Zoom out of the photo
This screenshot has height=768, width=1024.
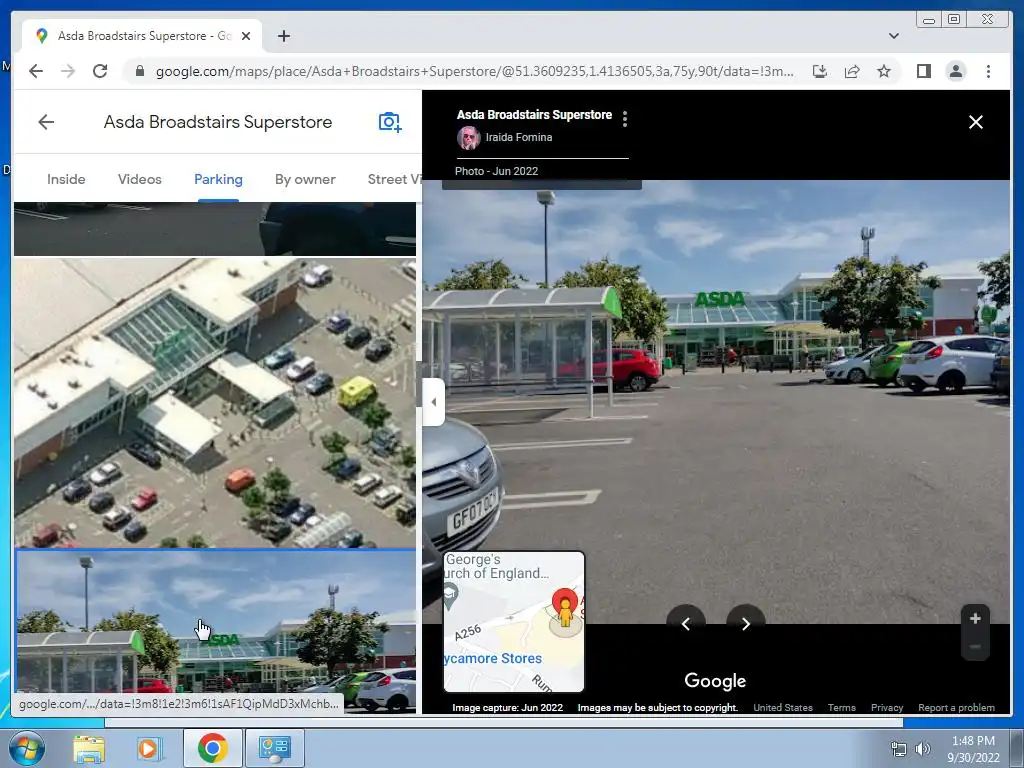(x=975, y=647)
